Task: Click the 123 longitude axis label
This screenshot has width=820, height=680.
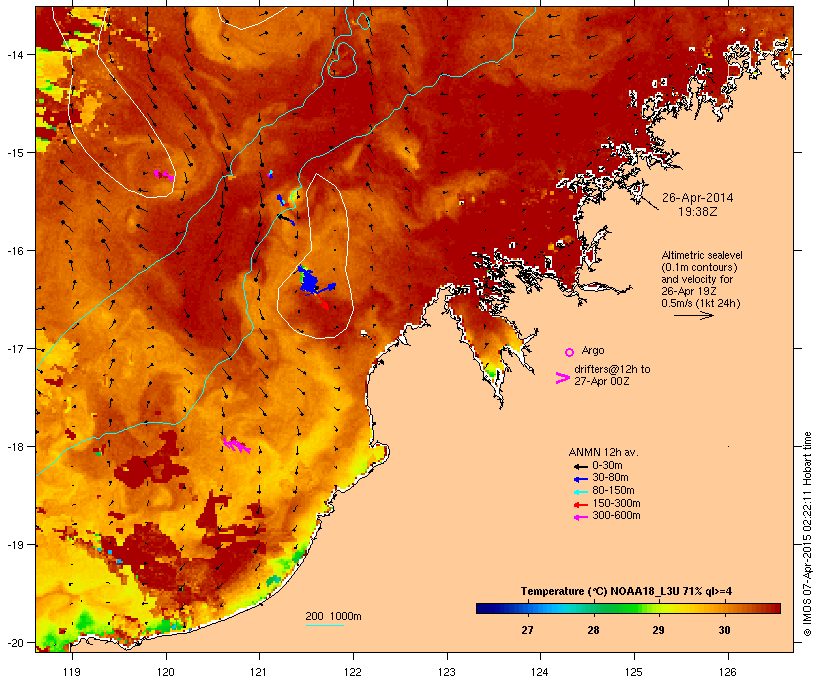Action: pyautogui.click(x=447, y=672)
